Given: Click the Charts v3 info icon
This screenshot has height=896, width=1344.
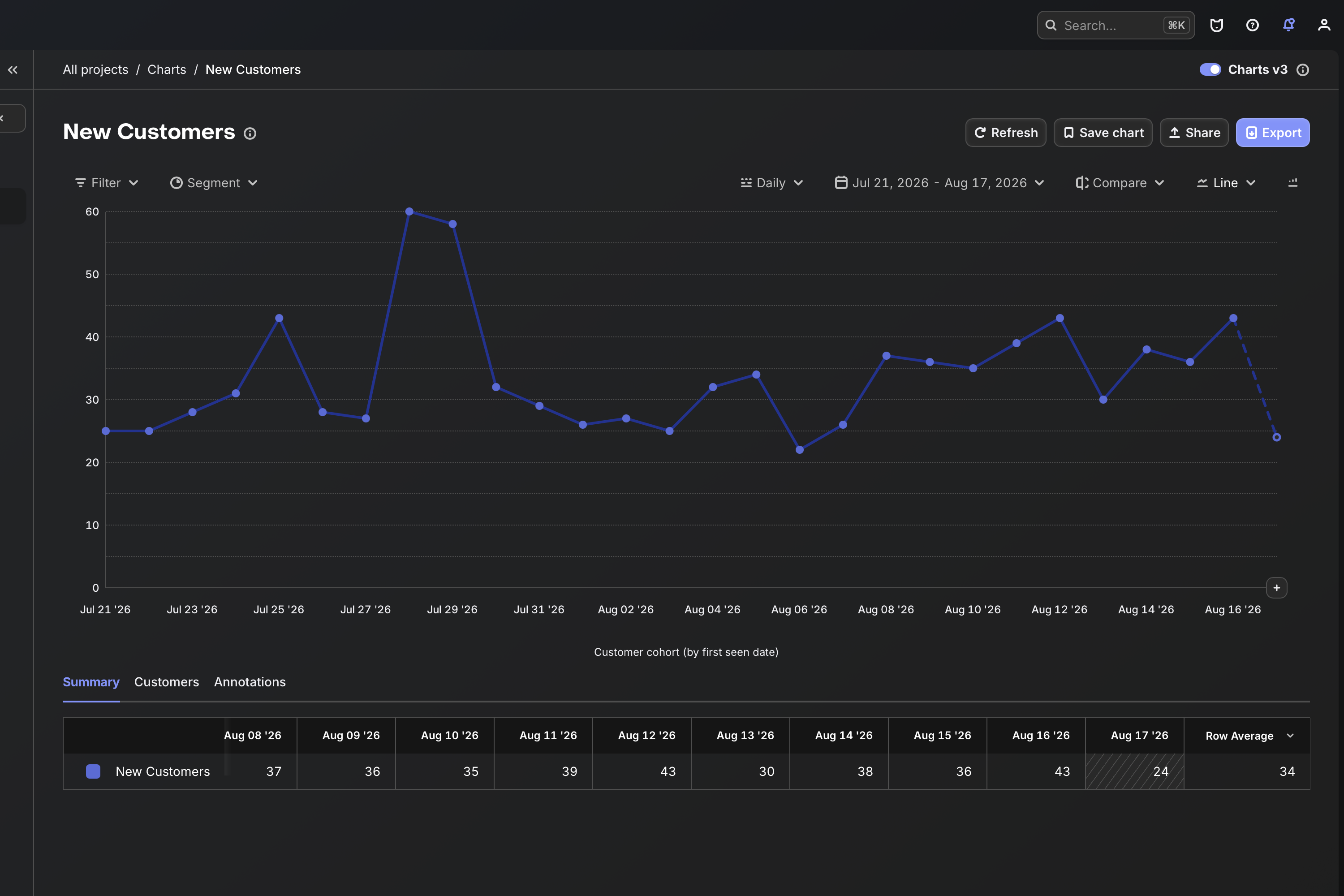Looking at the screenshot, I should [x=1302, y=70].
